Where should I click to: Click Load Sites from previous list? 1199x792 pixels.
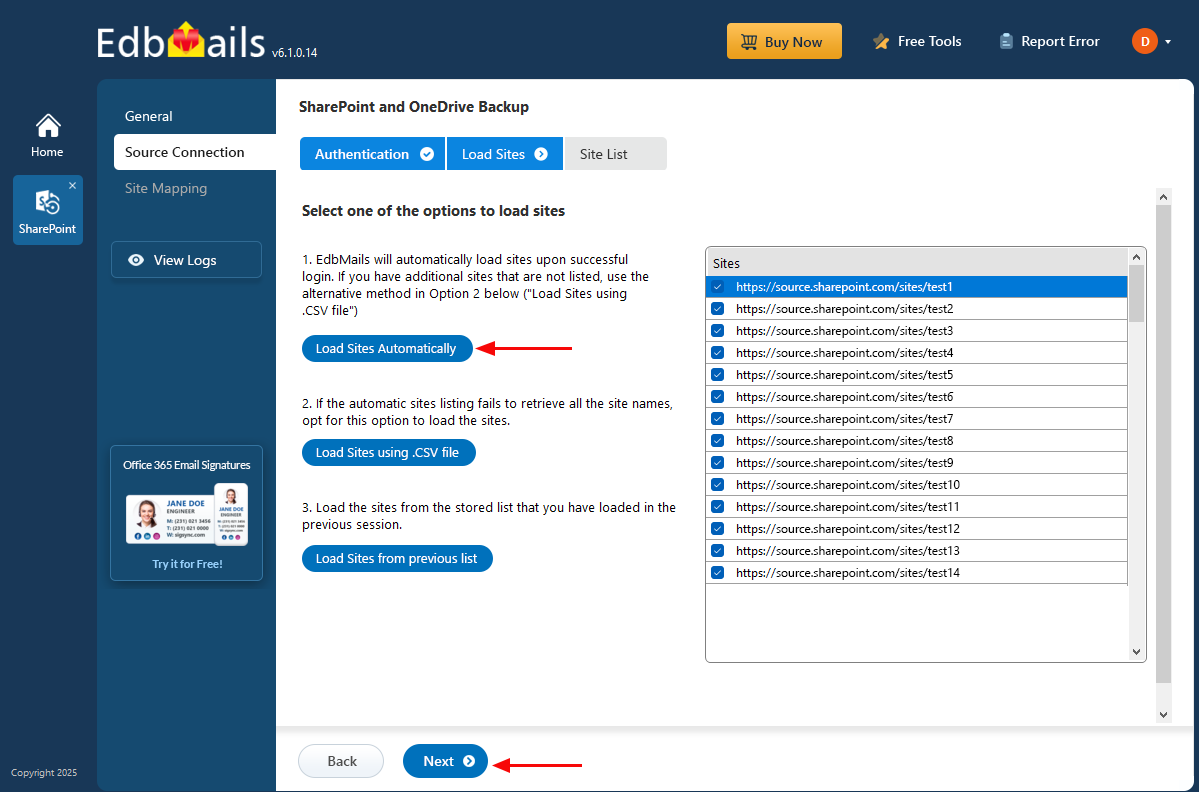point(397,559)
